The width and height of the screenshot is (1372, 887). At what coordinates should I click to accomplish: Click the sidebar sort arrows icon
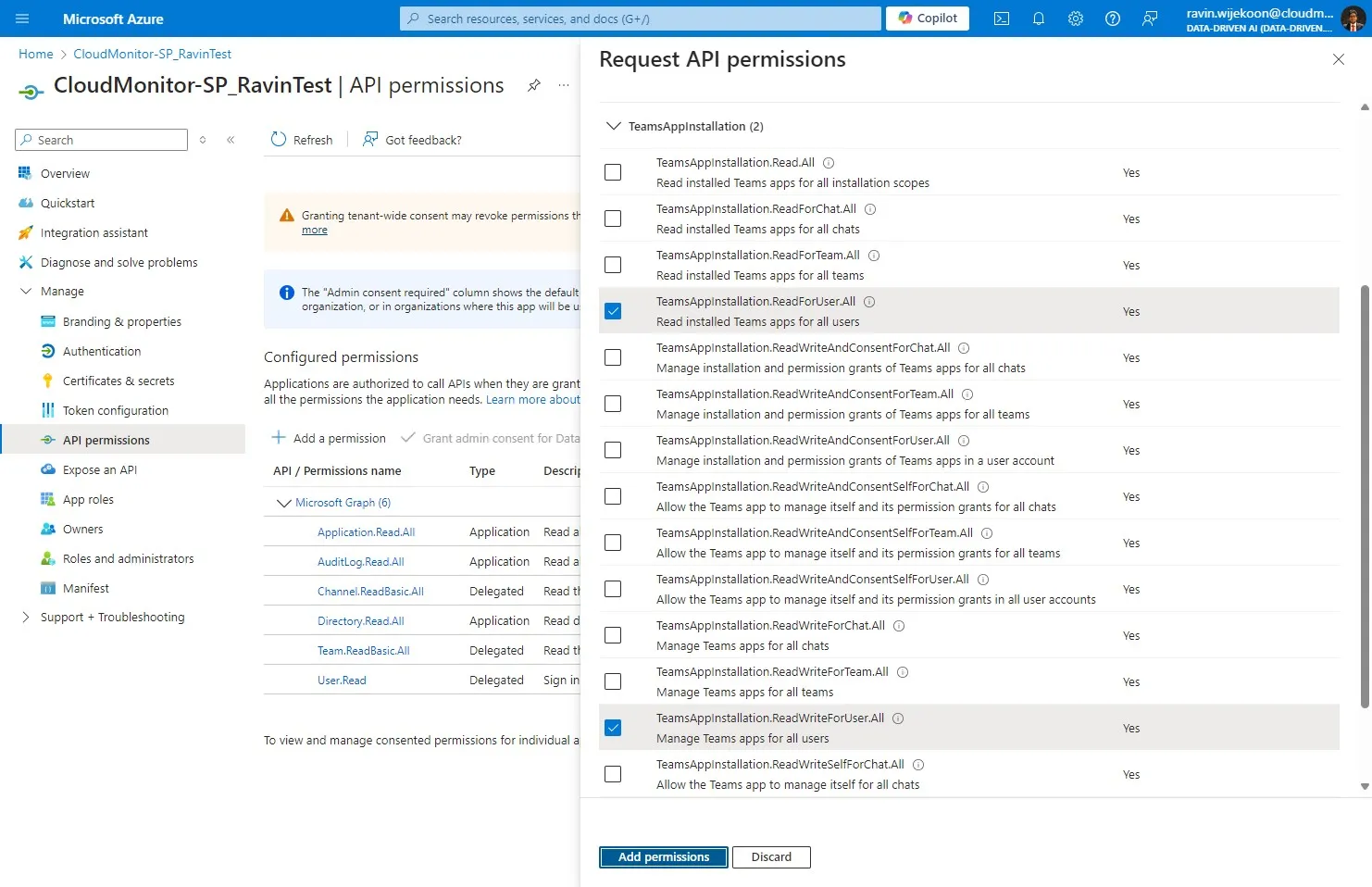click(x=203, y=140)
